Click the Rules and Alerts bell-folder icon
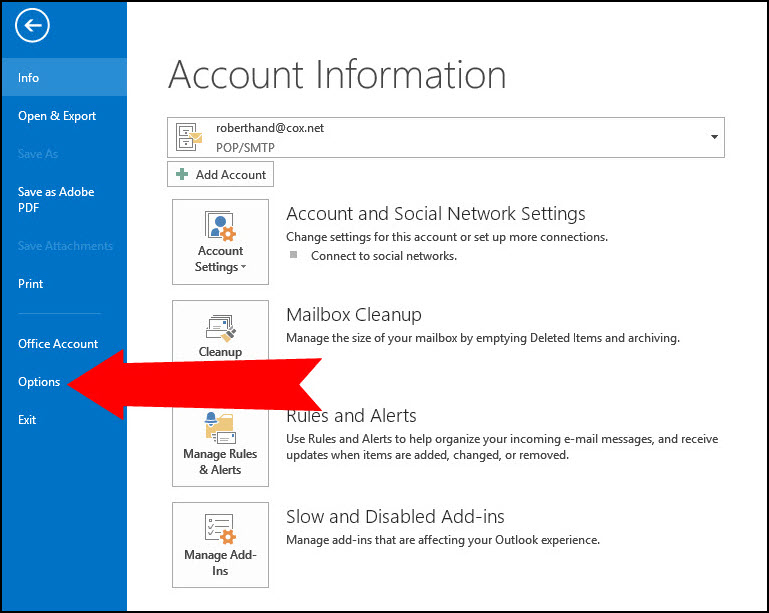The width and height of the screenshot is (769, 613). point(220,428)
